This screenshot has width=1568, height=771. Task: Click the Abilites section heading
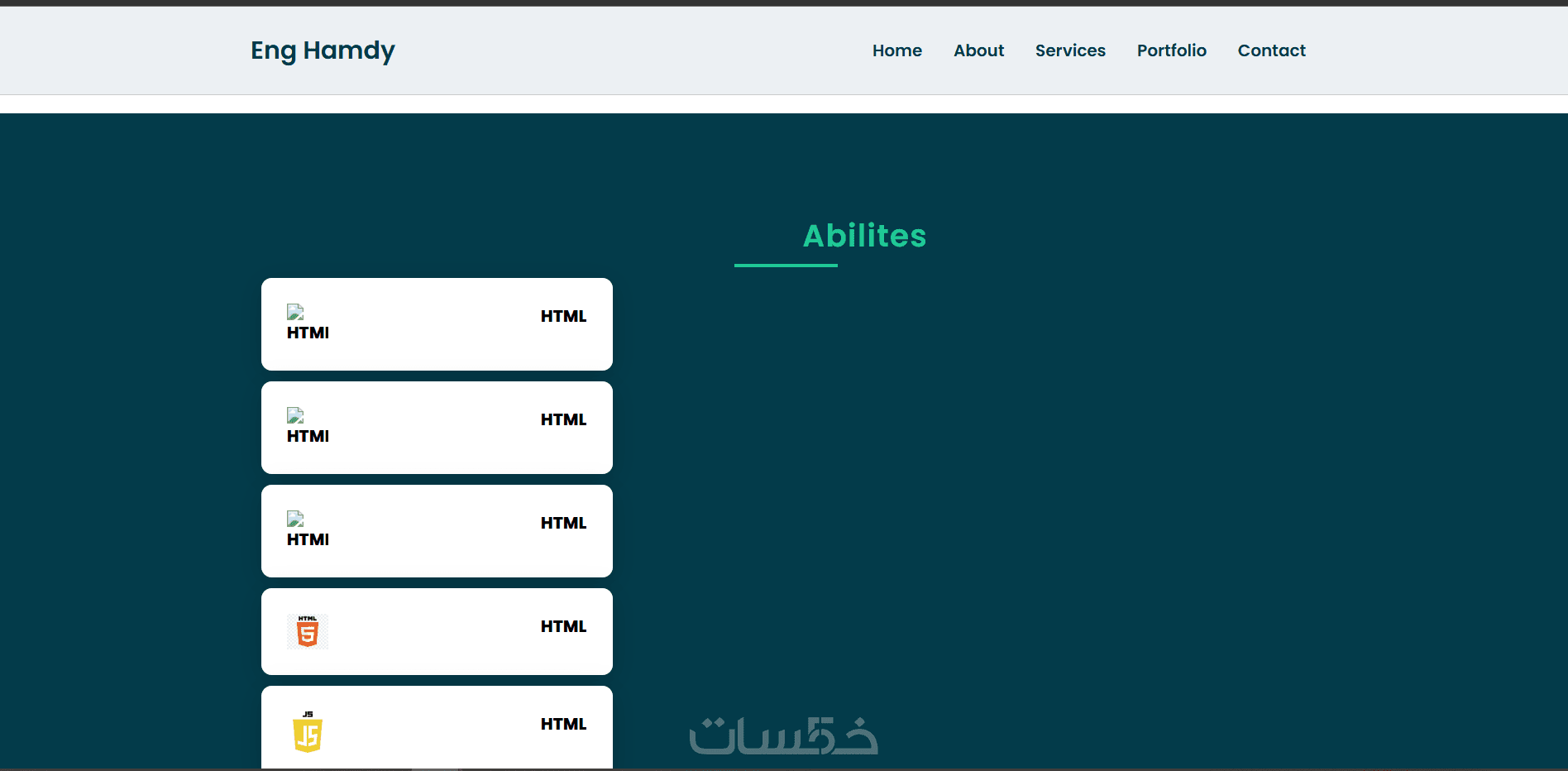click(865, 236)
